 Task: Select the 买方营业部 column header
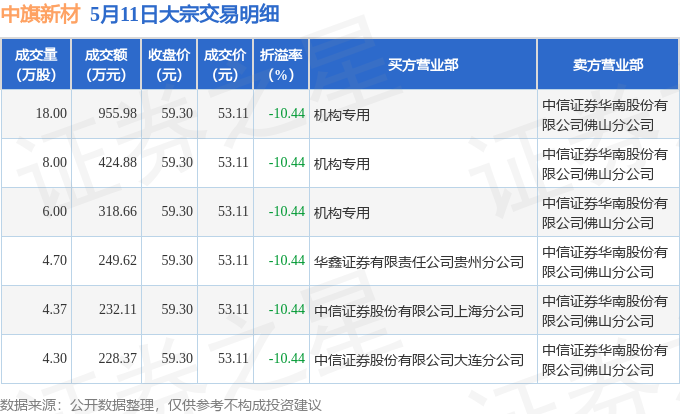click(x=423, y=65)
